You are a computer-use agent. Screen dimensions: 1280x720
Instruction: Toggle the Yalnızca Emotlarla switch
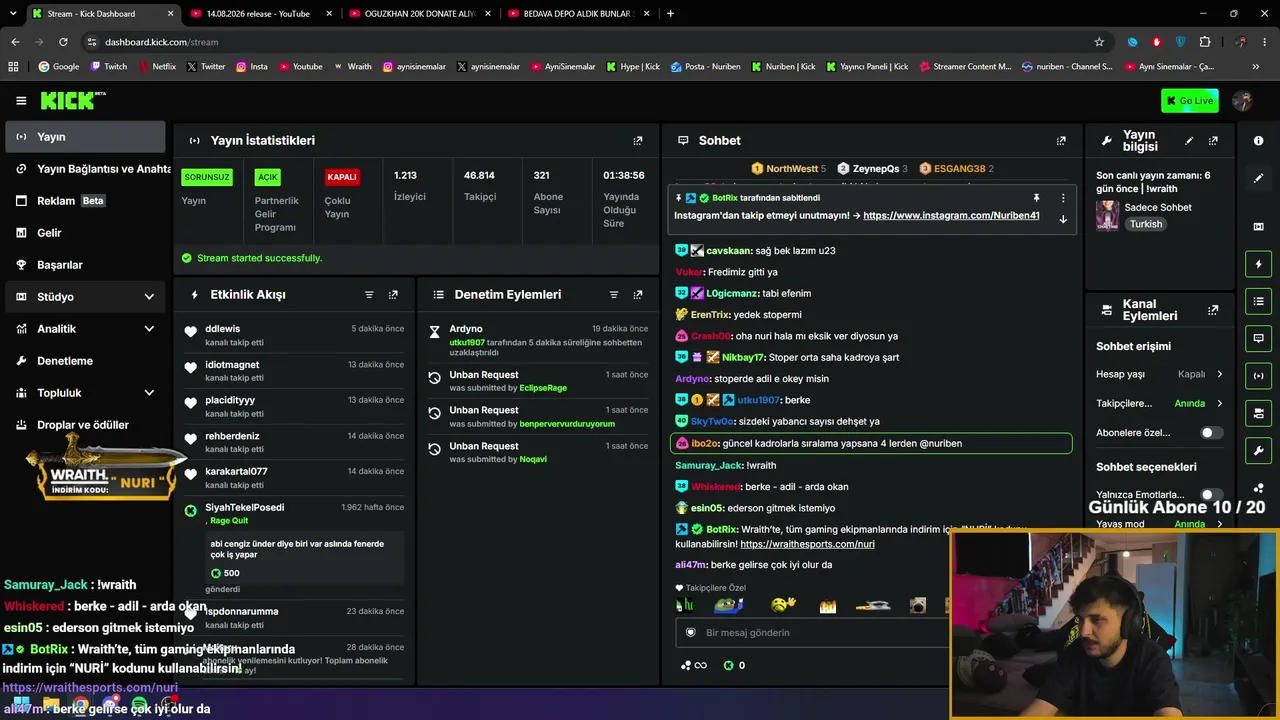click(x=1211, y=495)
